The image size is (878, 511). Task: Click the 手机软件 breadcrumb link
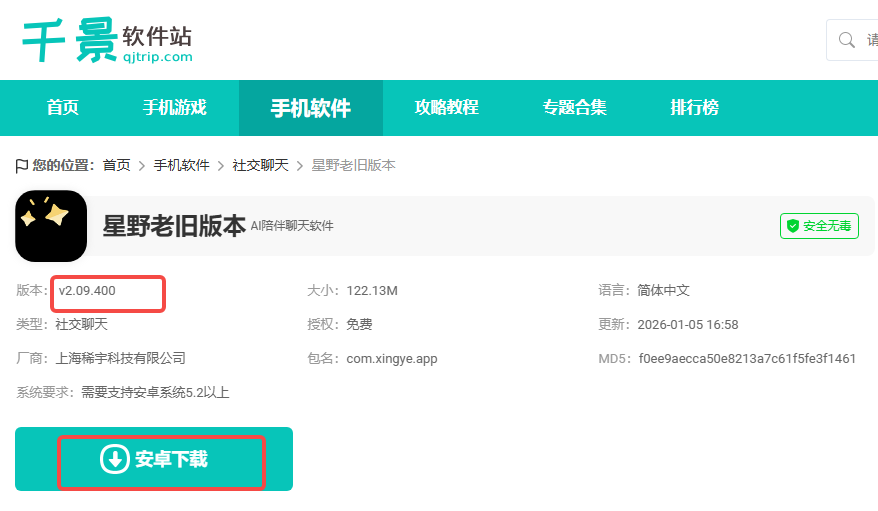tap(181, 165)
